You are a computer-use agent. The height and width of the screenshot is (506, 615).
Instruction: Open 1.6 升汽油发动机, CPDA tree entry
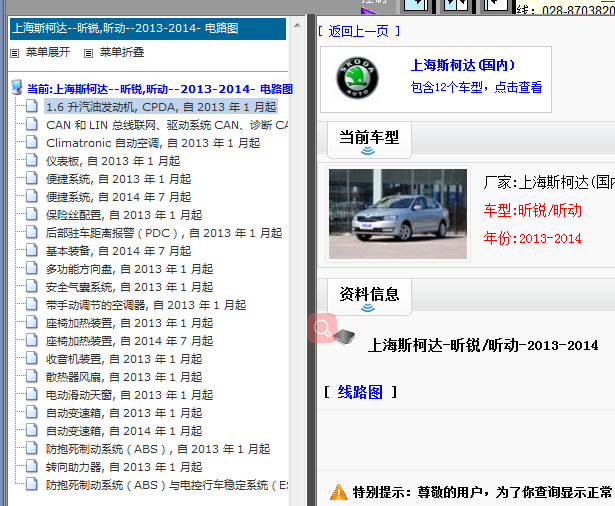[161, 107]
